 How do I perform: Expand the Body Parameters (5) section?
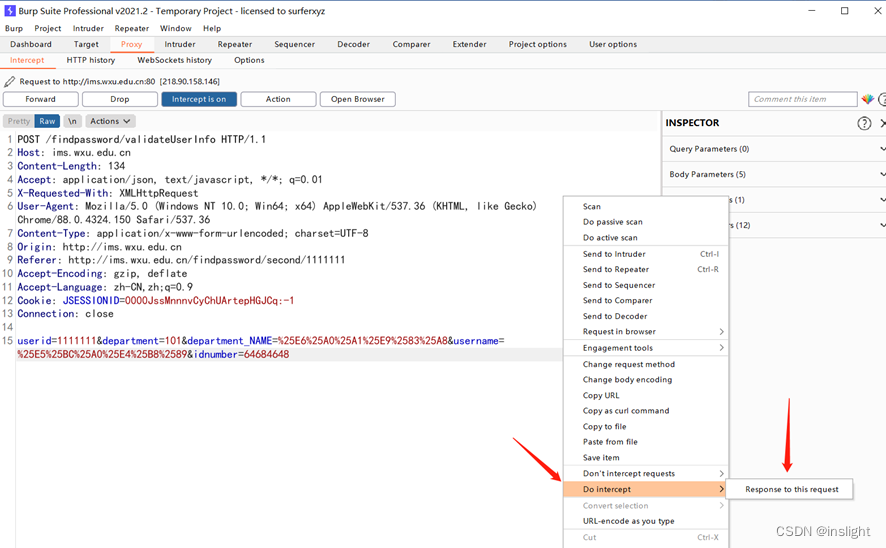pyautogui.click(x=774, y=175)
